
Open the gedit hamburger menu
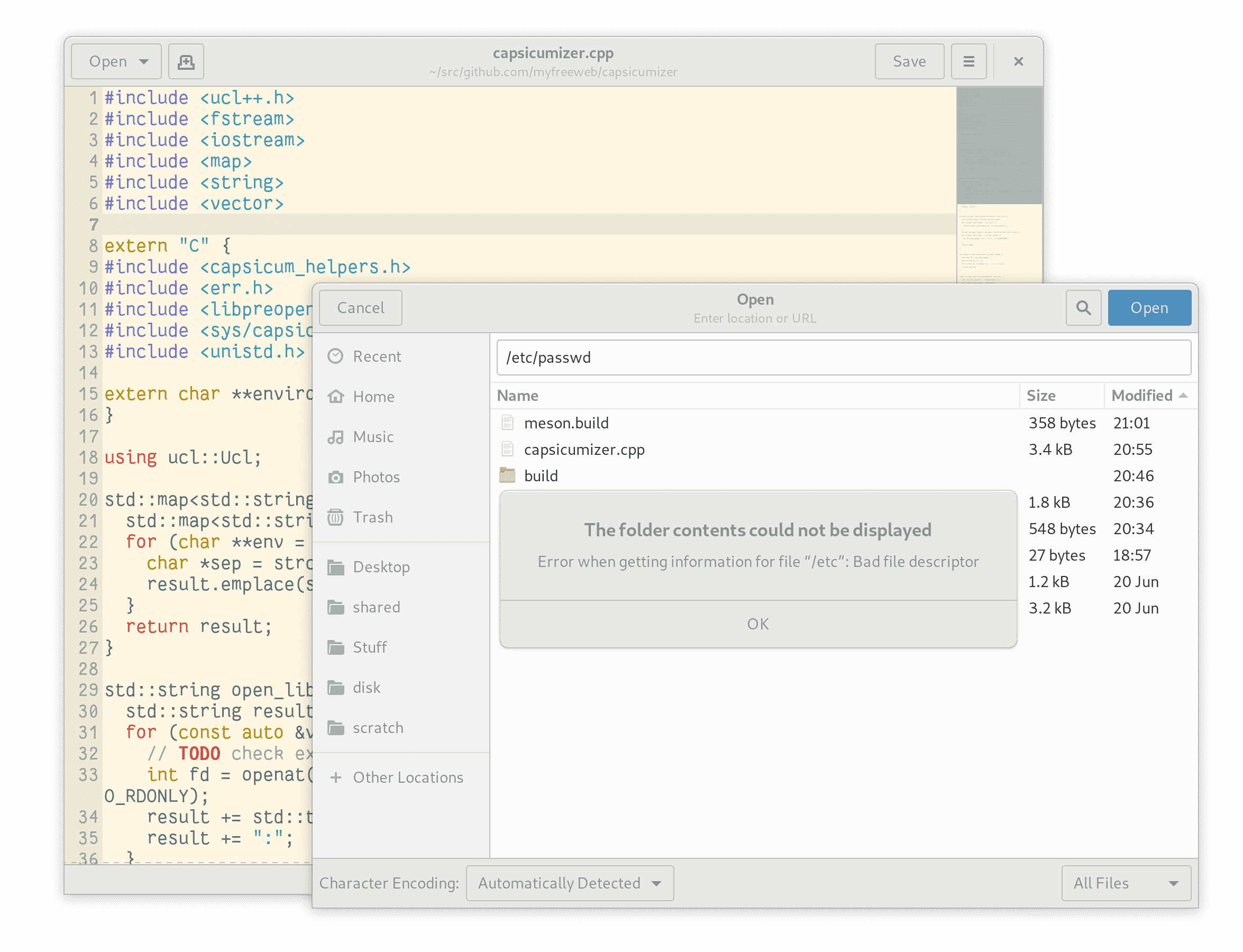coord(968,61)
